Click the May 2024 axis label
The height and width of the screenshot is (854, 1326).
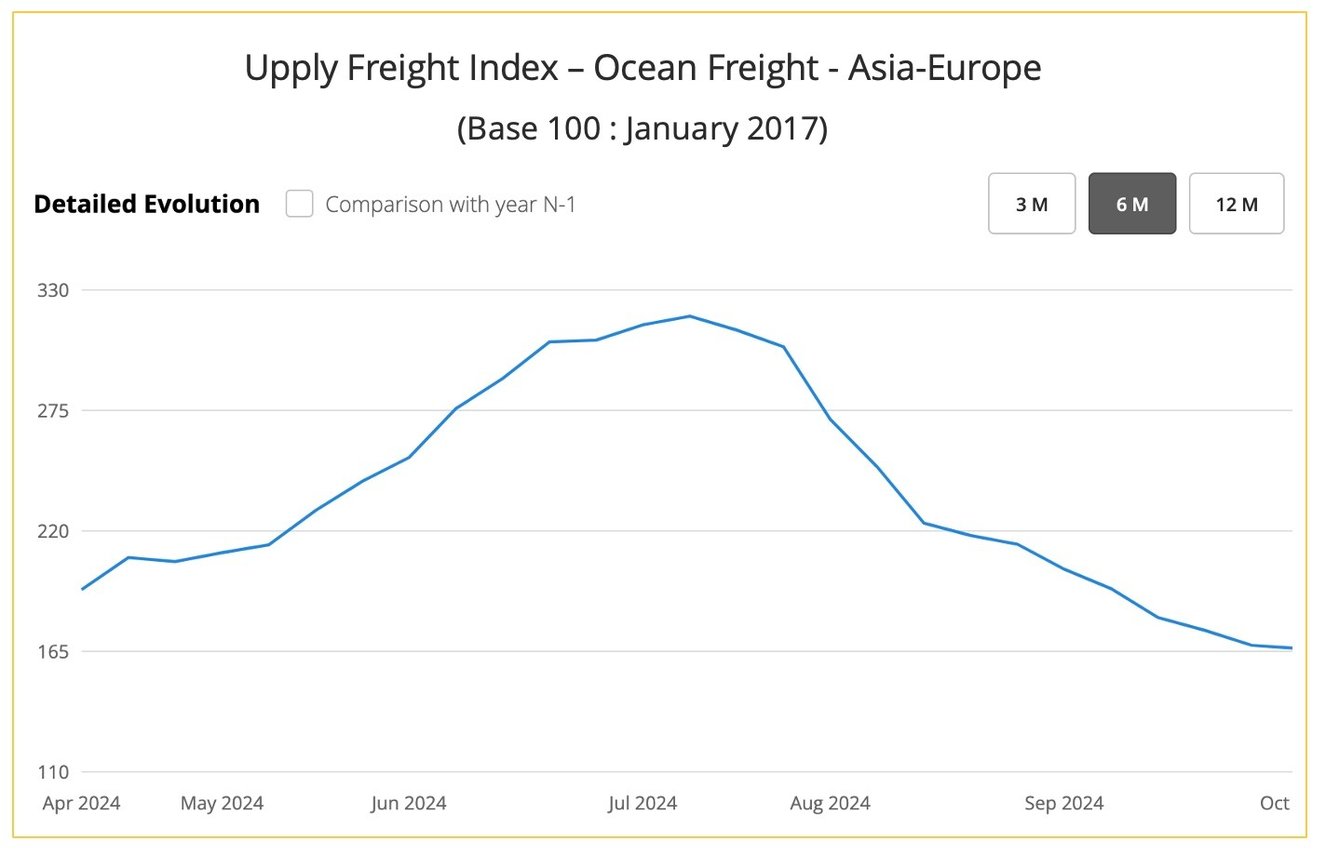click(x=221, y=803)
